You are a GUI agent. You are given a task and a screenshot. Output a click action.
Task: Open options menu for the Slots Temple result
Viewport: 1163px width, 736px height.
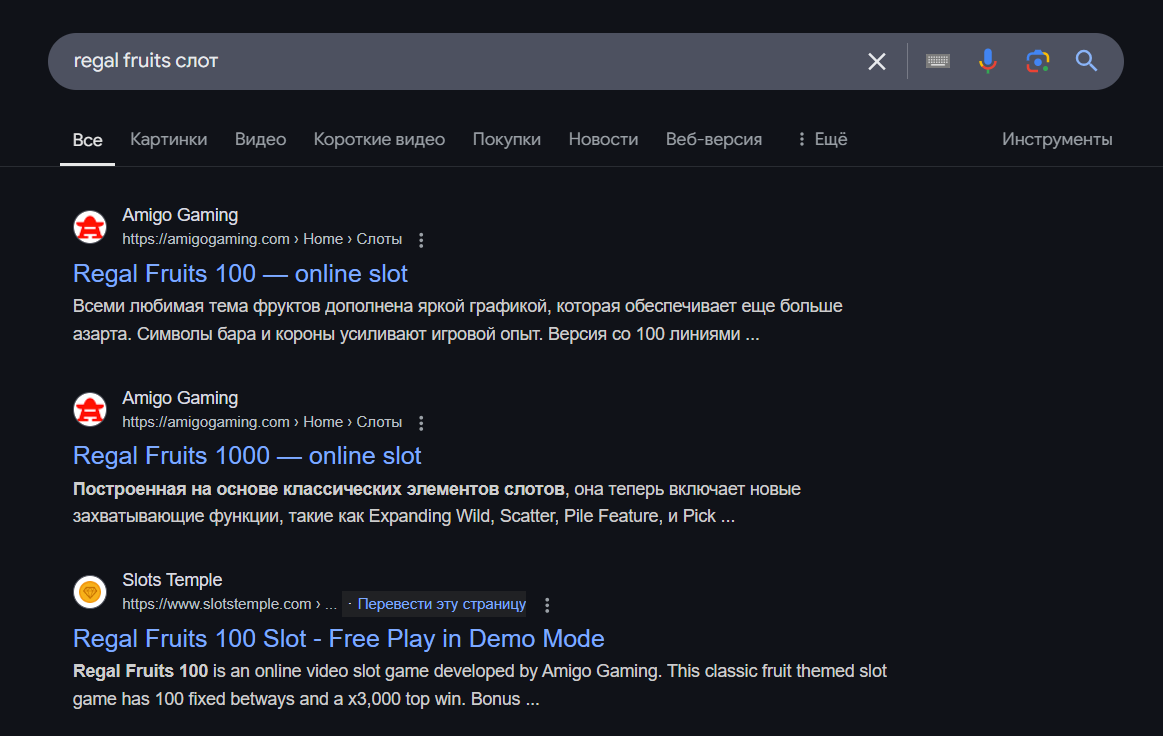tap(547, 605)
